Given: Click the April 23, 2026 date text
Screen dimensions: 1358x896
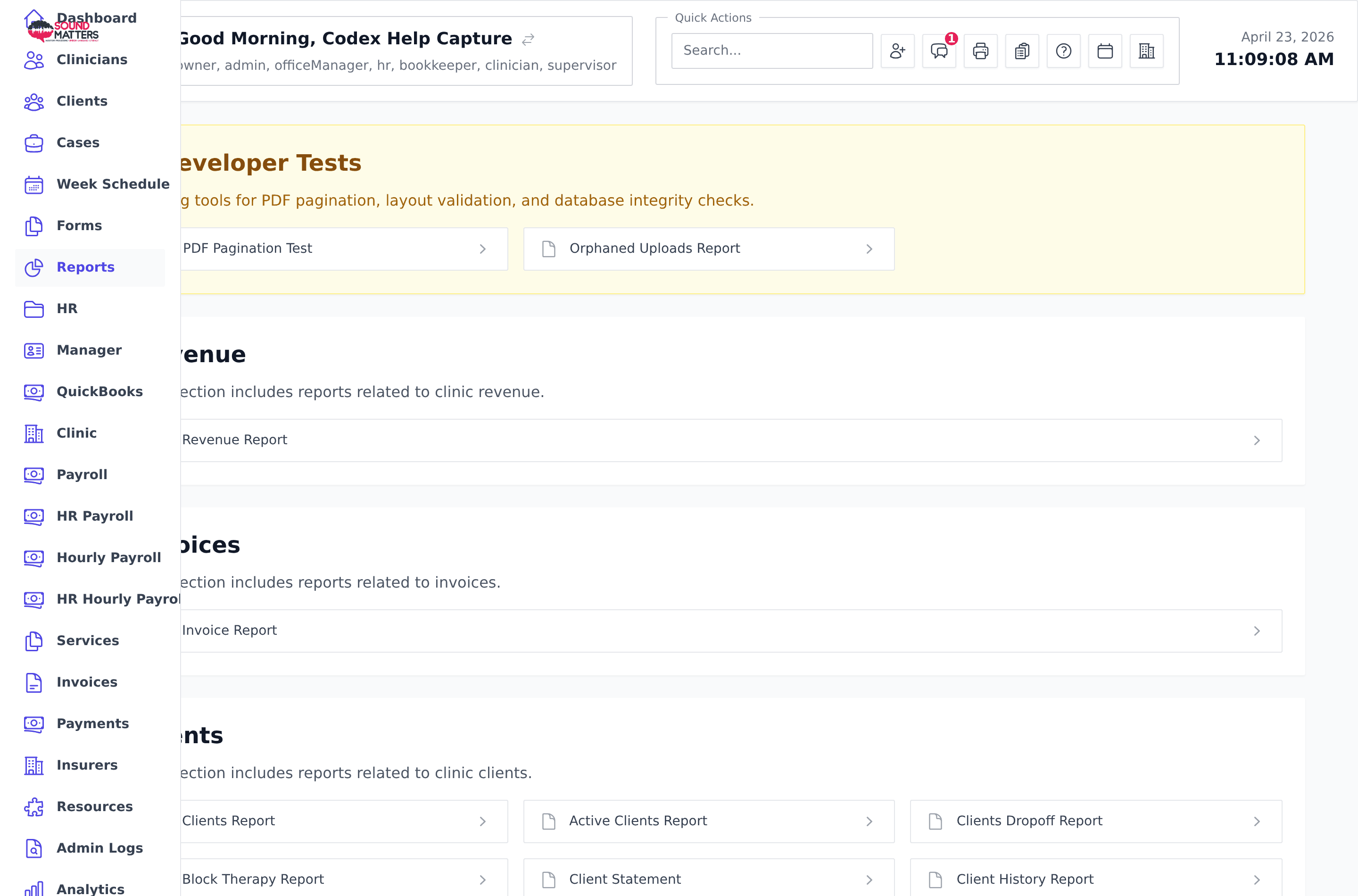Looking at the screenshot, I should click(x=1287, y=37).
